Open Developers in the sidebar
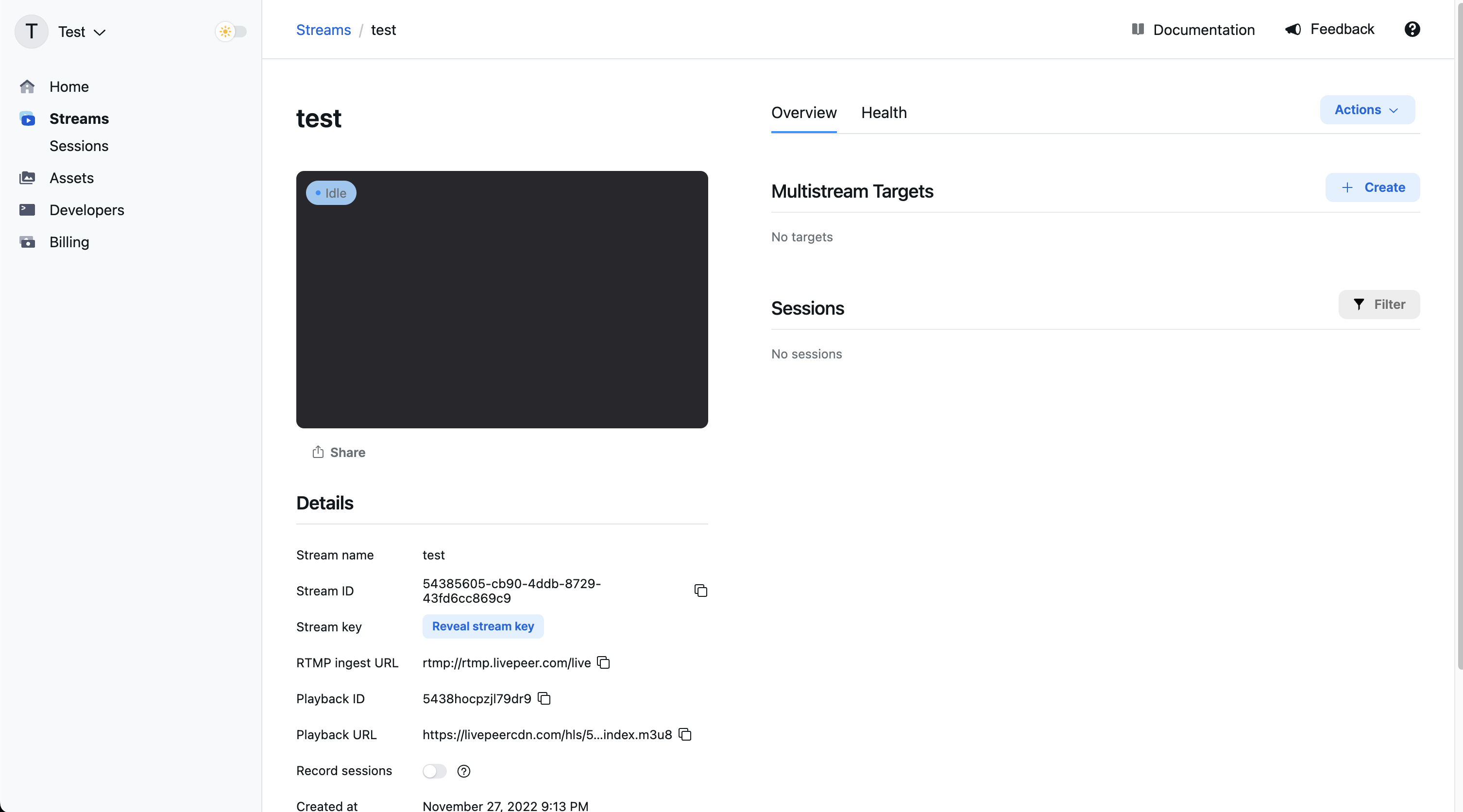Image resolution: width=1463 pixels, height=812 pixels. [x=87, y=209]
